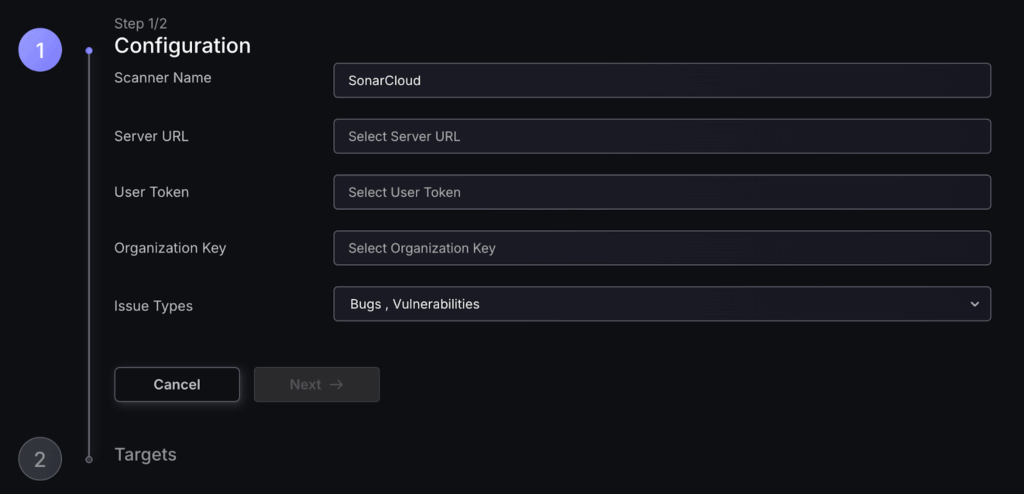1024x494 pixels.
Task: Select the Configuration step heading
Action: click(182, 46)
